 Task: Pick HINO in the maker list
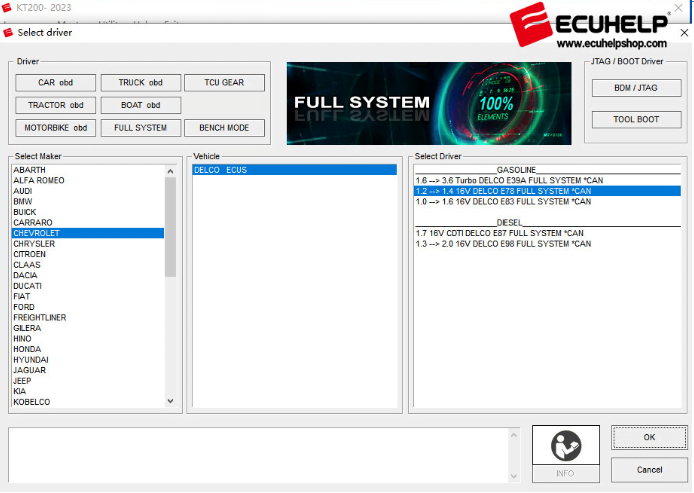pyautogui.click(x=88, y=339)
